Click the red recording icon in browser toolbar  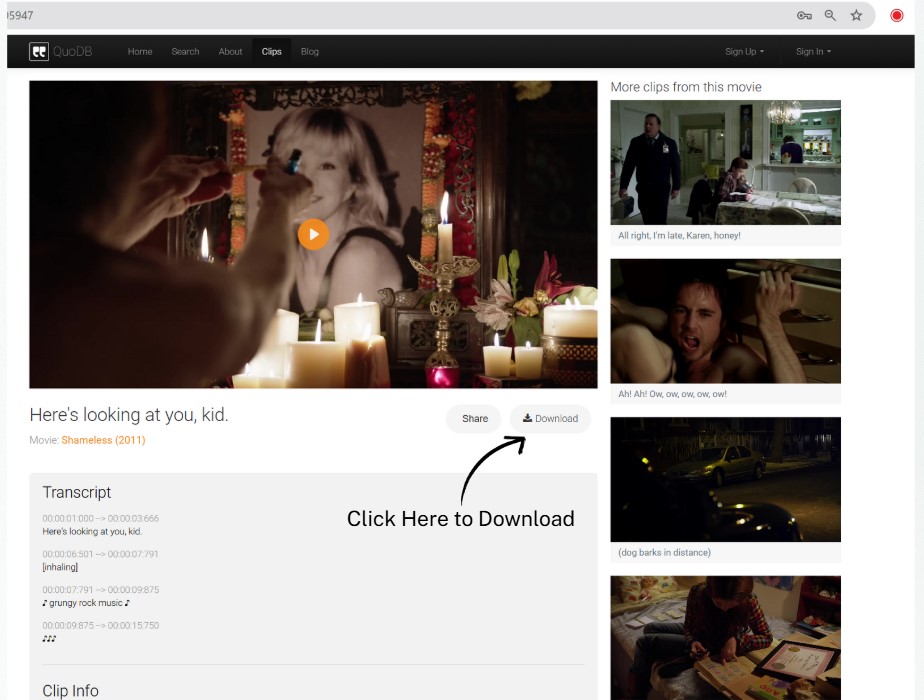896,15
